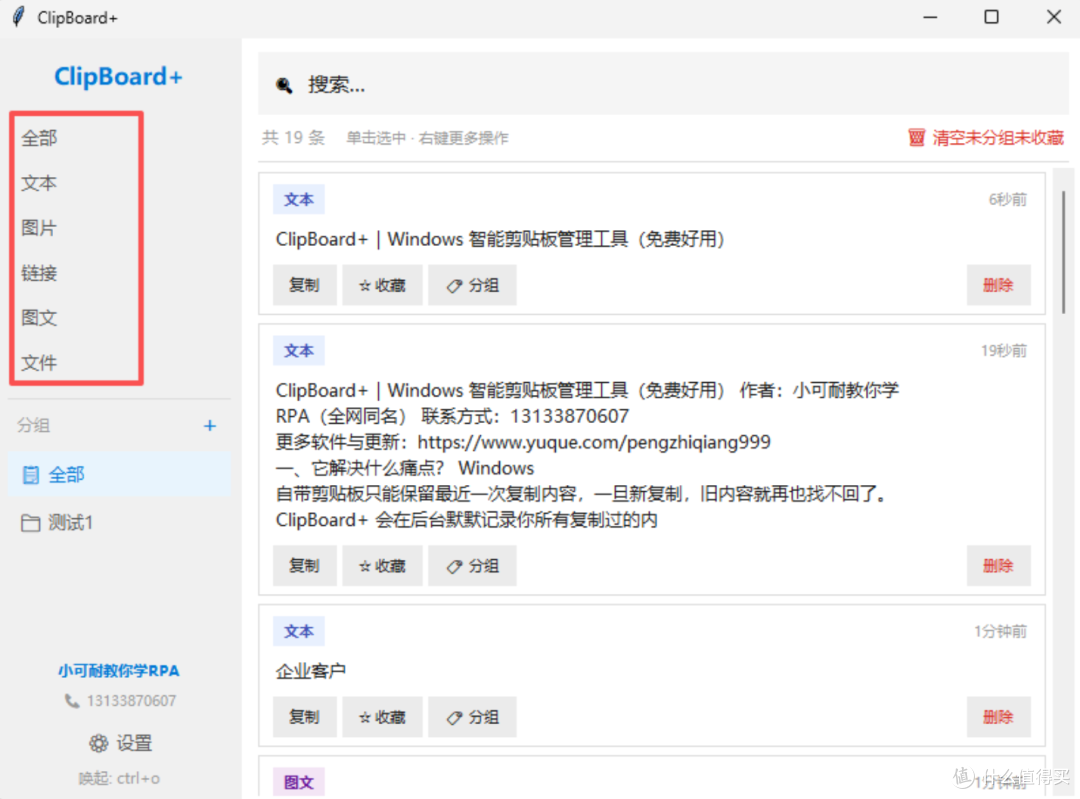Delete the 企业客户 clip with 删除
The height and width of the screenshot is (799, 1080).
[999, 717]
